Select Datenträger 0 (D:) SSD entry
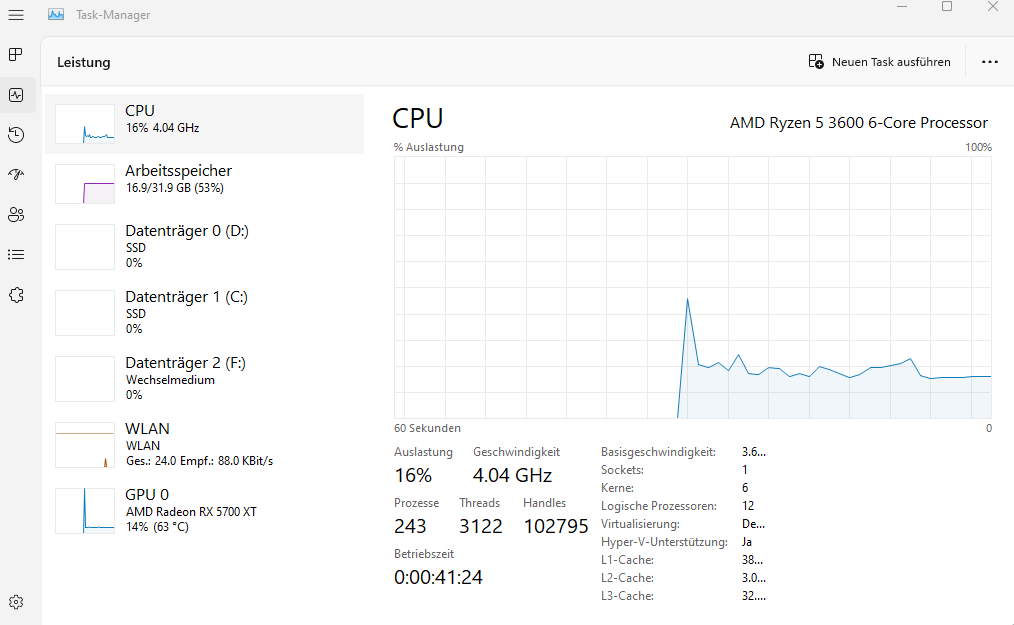 pos(205,246)
